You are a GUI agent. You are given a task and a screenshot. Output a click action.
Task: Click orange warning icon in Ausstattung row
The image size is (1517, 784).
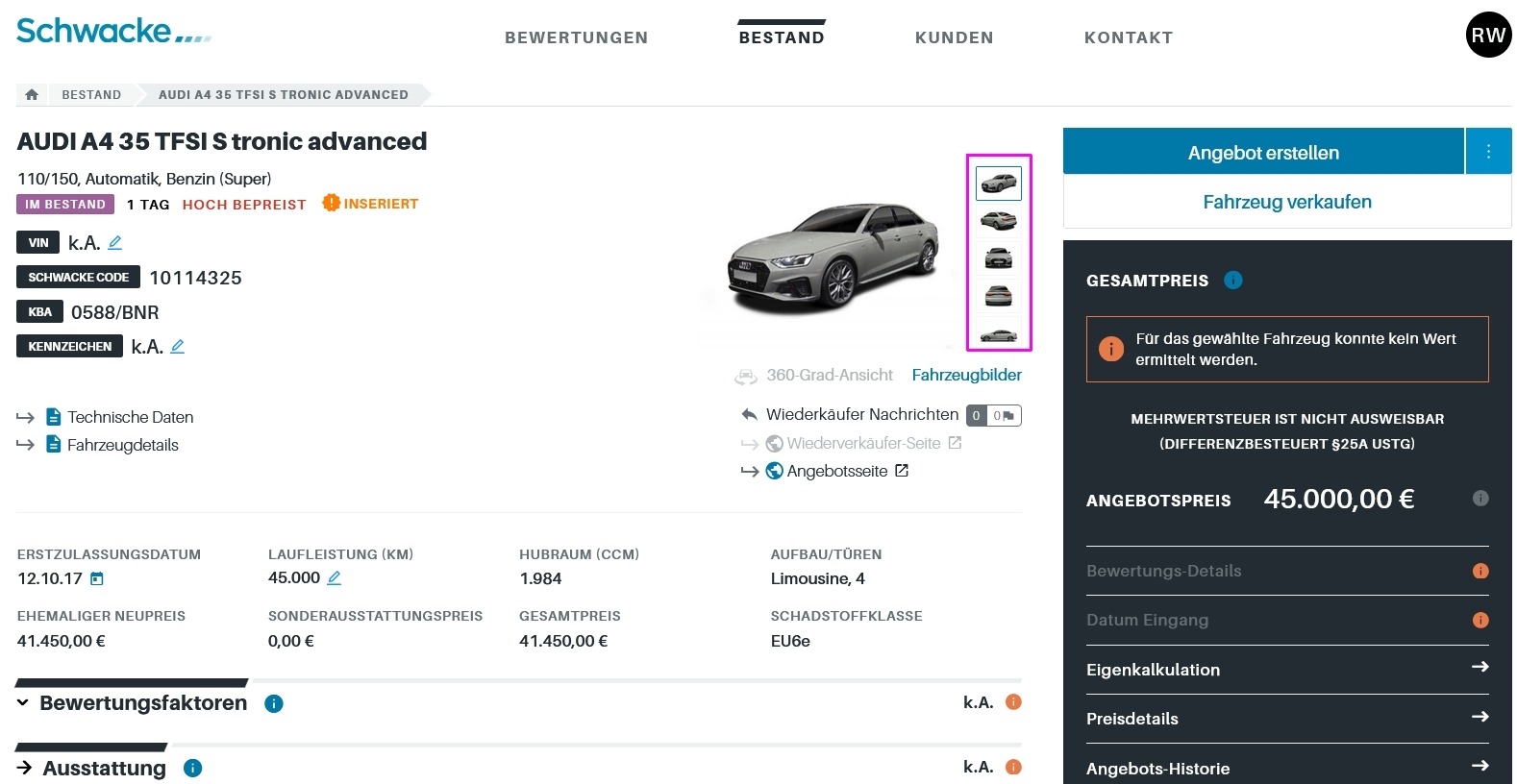coord(1013,767)
